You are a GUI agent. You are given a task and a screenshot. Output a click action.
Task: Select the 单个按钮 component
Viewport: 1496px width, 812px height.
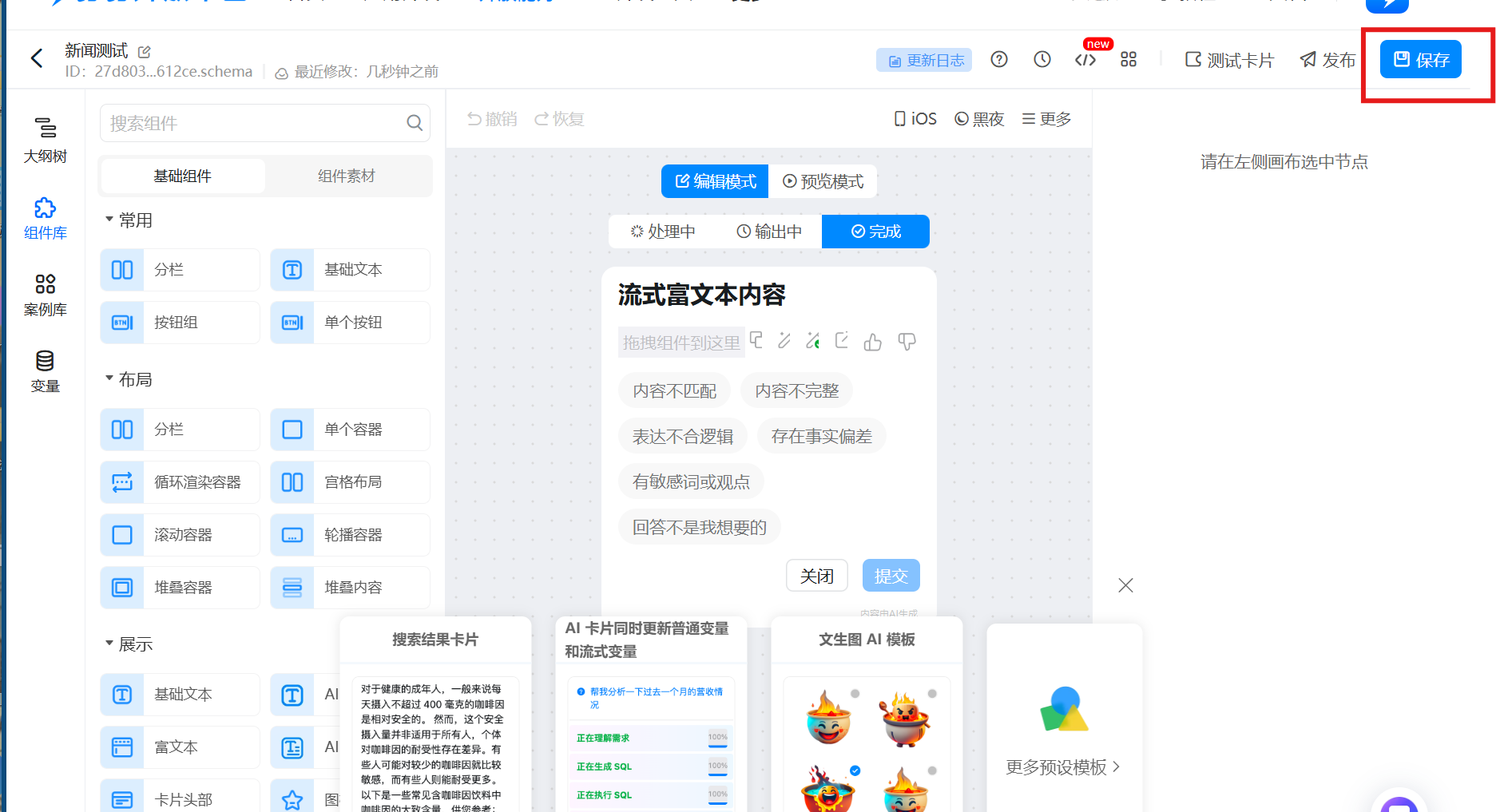coord(351,323)
